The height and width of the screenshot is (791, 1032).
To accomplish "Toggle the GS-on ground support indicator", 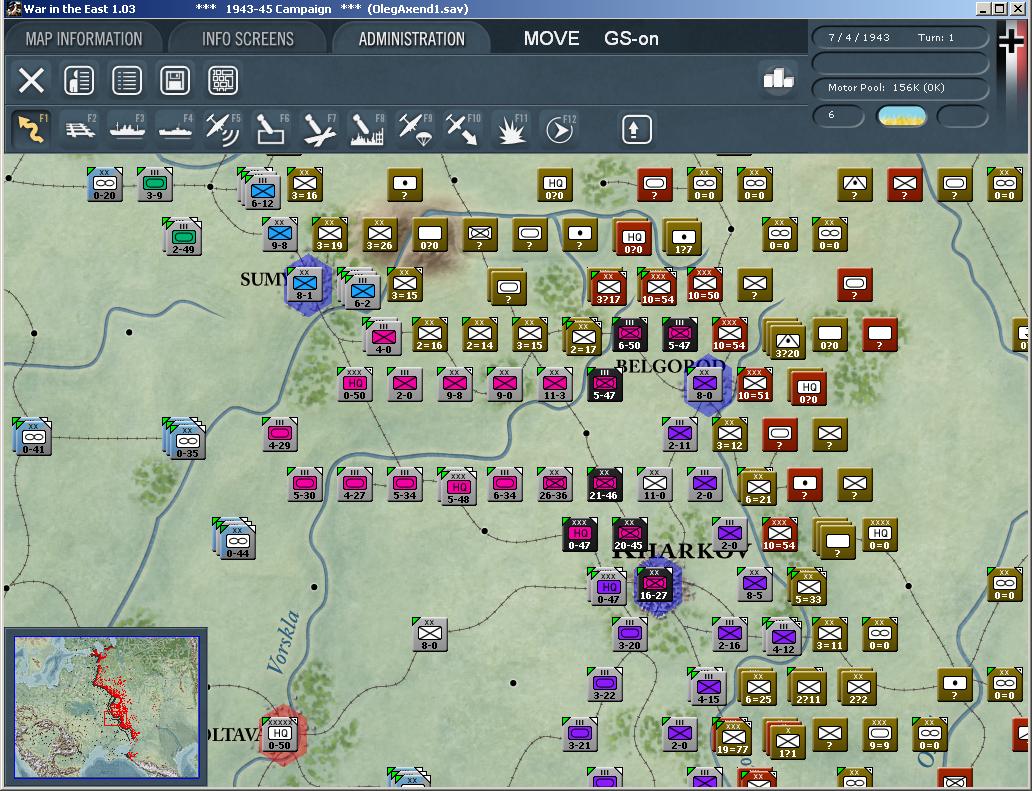I will [x=631, y=39].
